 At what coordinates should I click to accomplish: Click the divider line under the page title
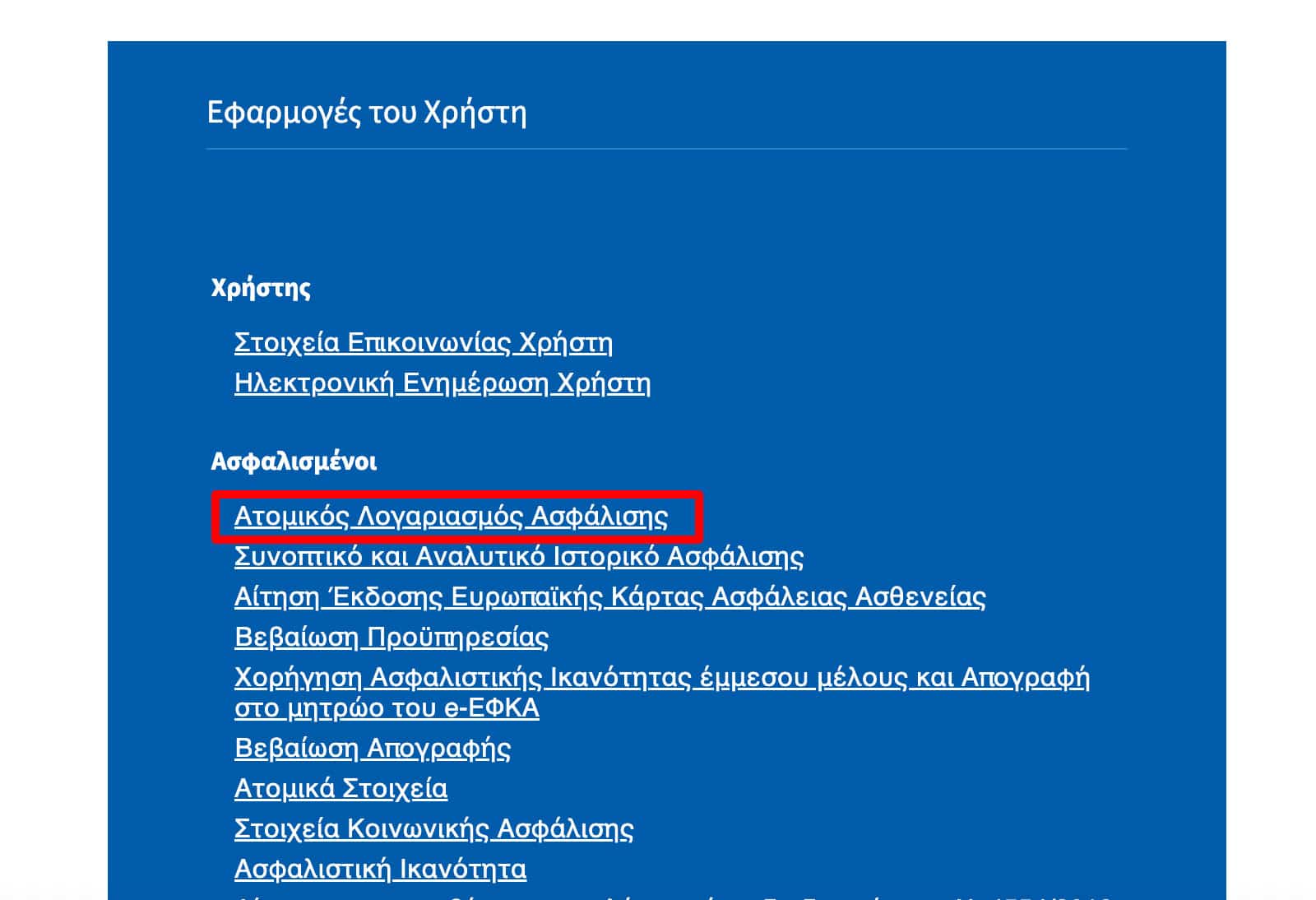click(x=666, y=149)
